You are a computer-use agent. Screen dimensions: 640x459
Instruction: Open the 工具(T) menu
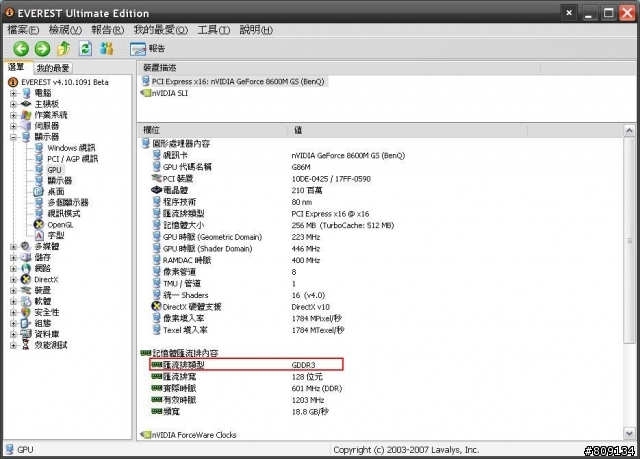[x=213, y=30]
